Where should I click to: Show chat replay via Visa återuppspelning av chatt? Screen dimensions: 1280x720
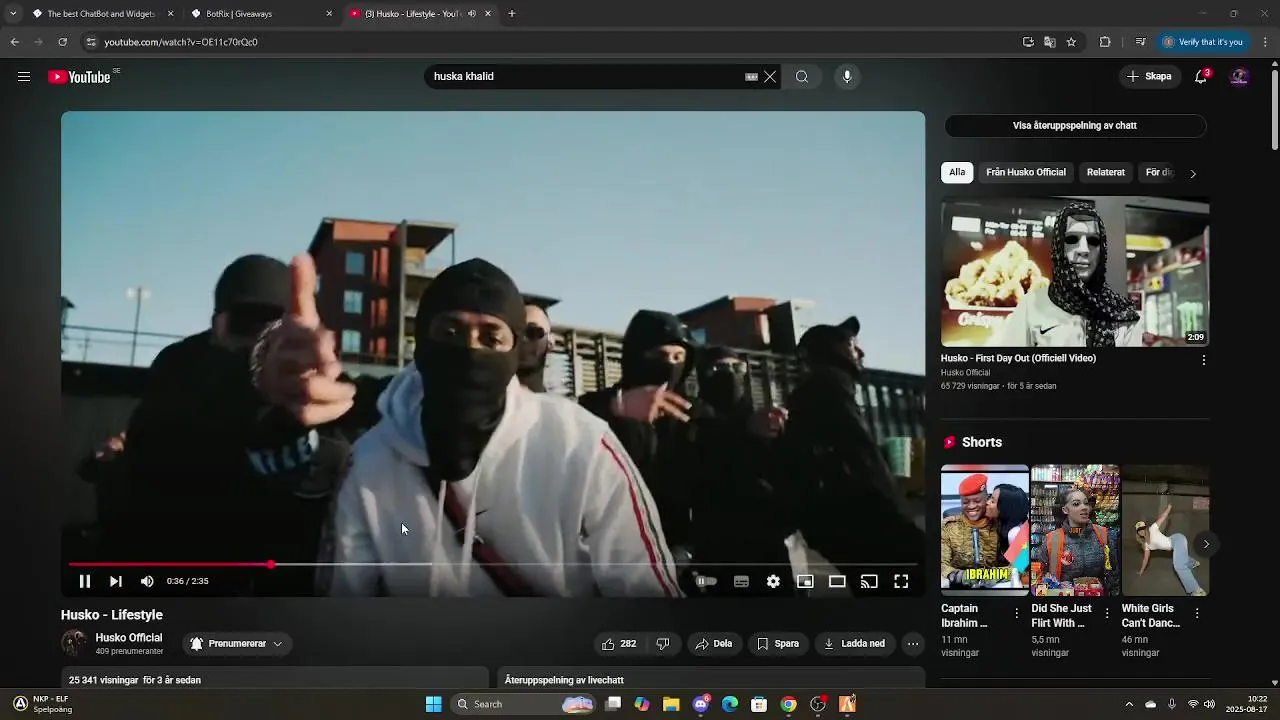tap(1075, 126)
